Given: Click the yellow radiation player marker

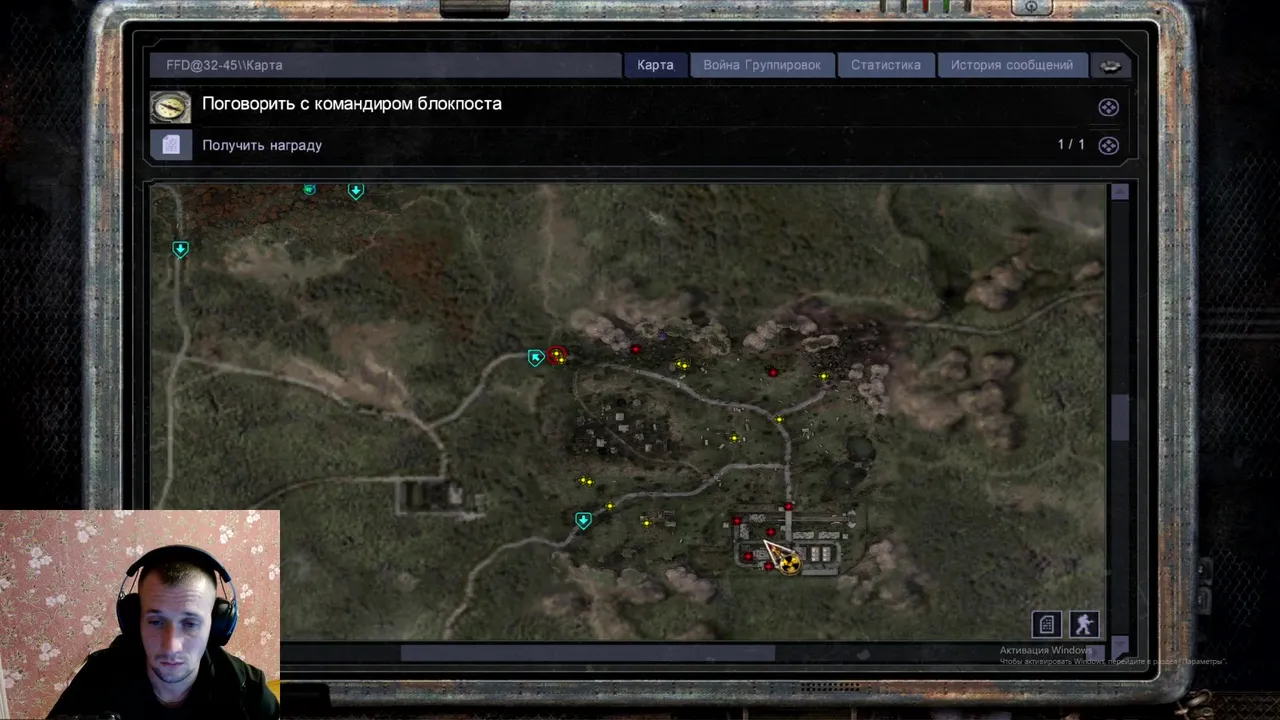Looking at the screenshot, I should [790, 563].
